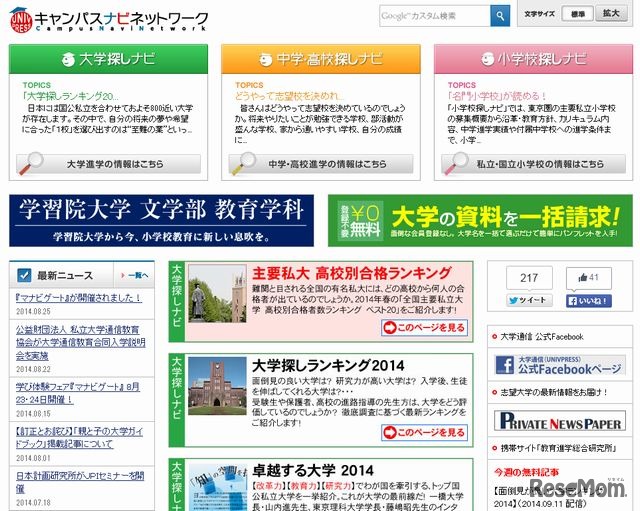Click the Campus Navi Network logo
The image size is (640, 511).
(x=109, y=20)
